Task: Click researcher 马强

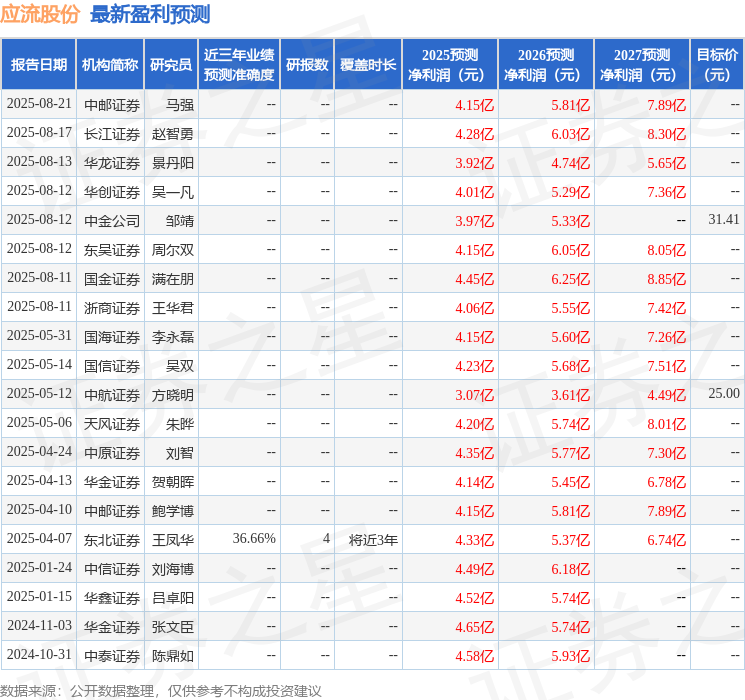Action: (x=180, y=105)
